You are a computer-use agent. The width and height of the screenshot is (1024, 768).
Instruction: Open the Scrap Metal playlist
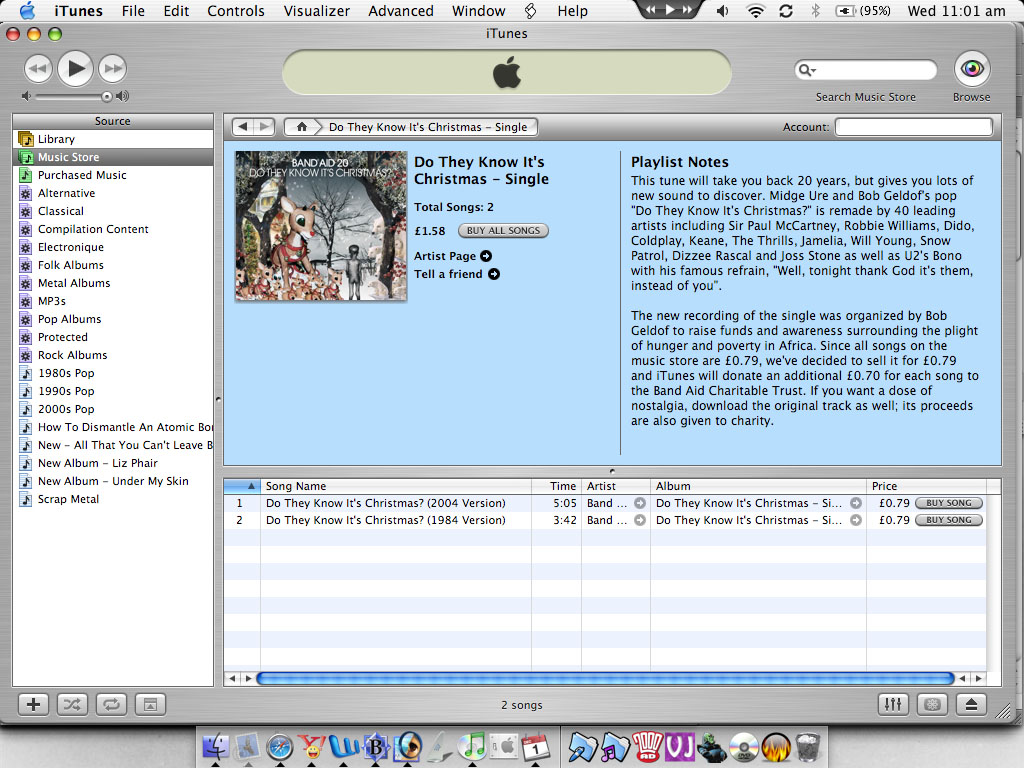coord(114,499)
